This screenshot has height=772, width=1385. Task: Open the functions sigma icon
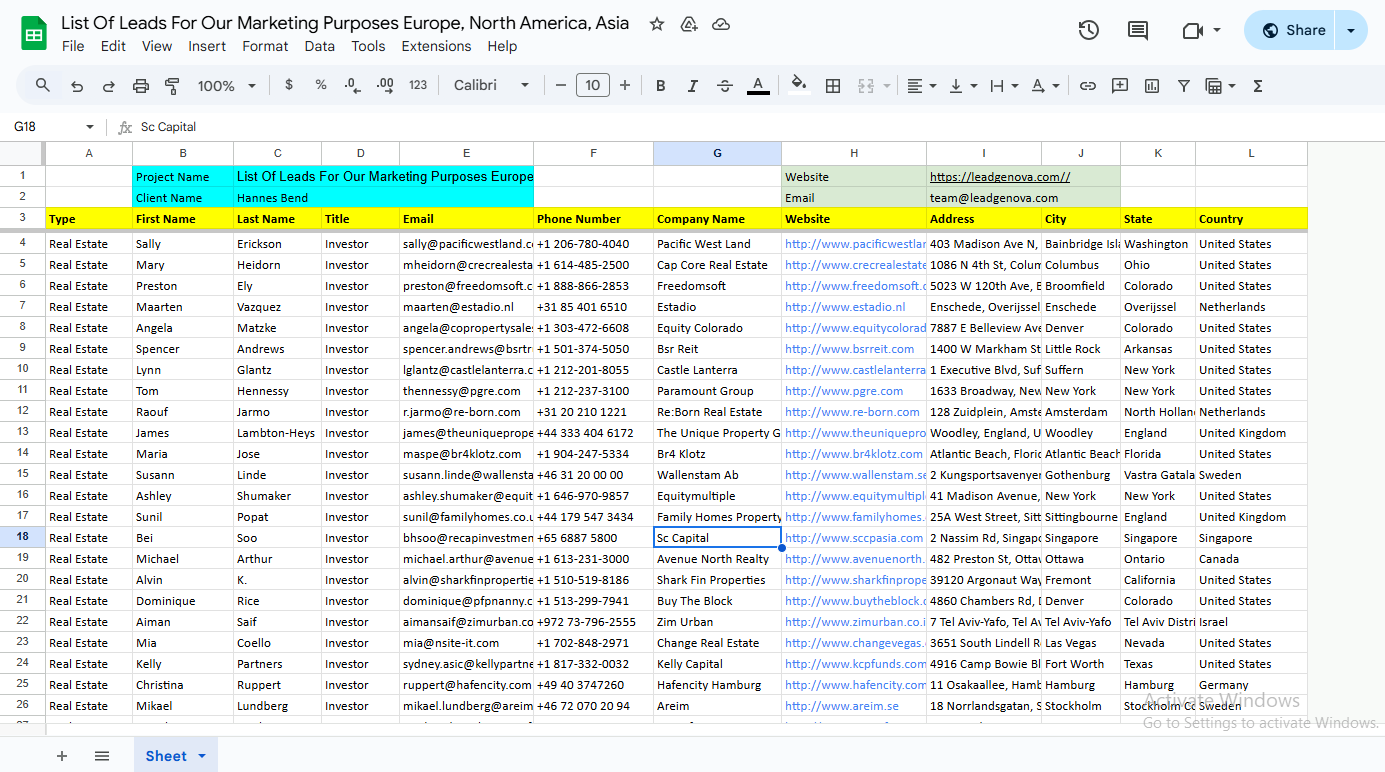pos(1258,86)
